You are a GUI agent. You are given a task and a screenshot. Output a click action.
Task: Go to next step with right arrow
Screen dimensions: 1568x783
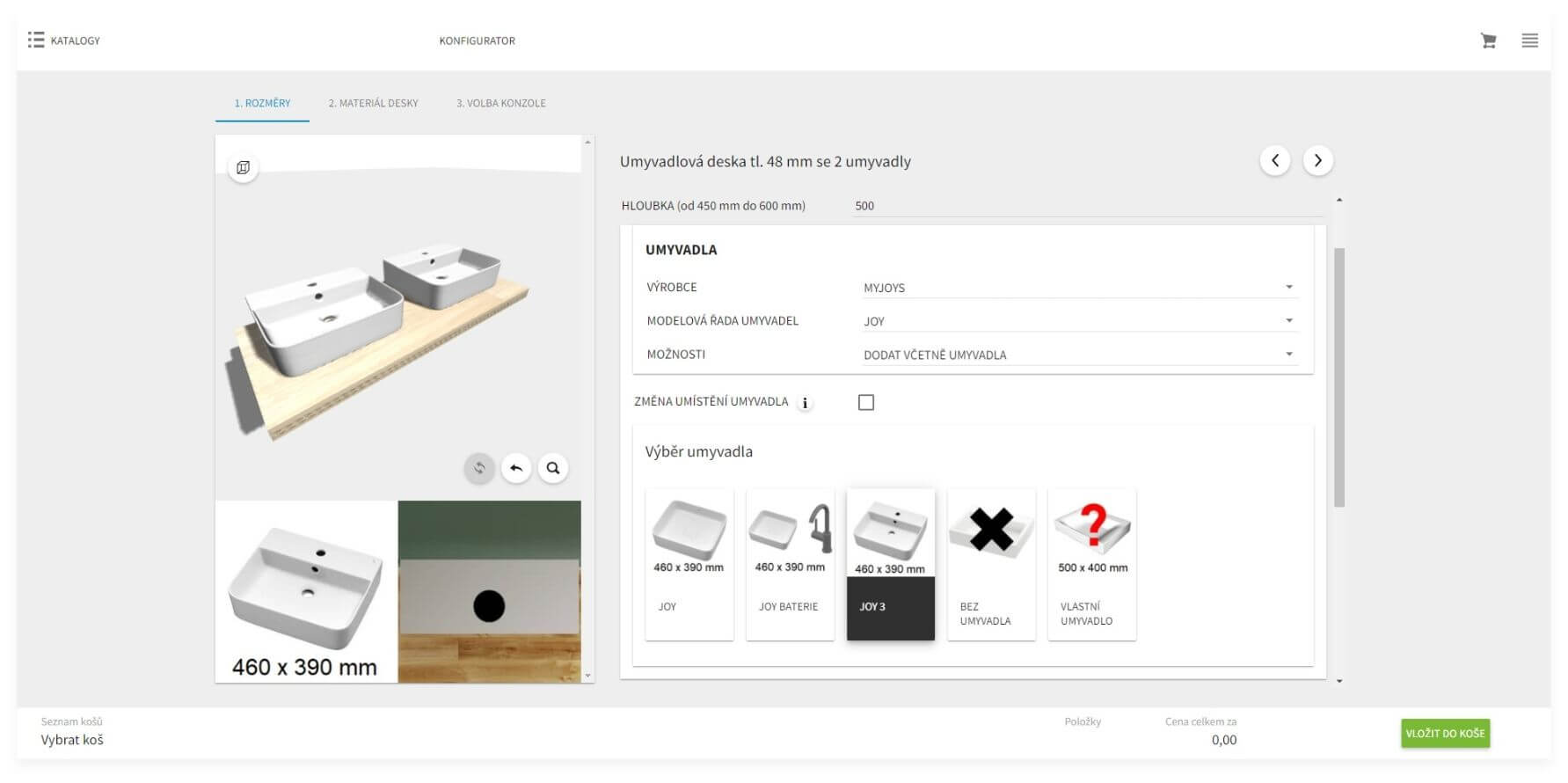[x=1317, y=160]
